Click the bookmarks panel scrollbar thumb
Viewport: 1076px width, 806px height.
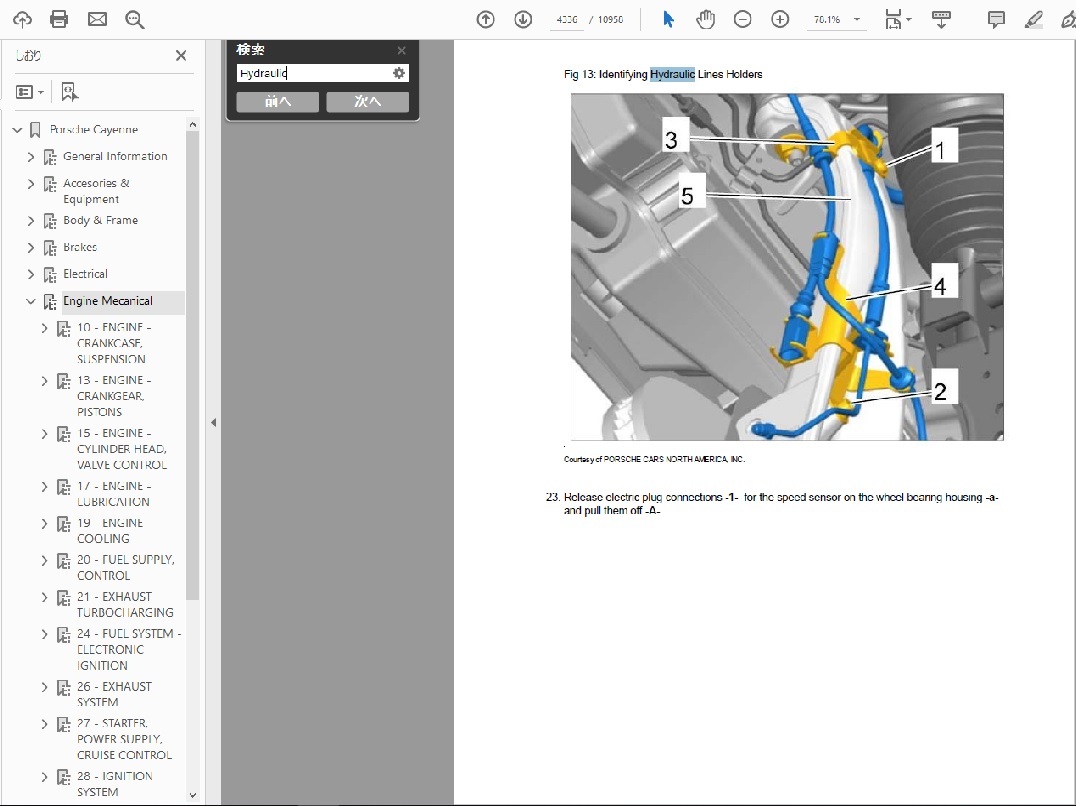pyautogui.click(x=193, y=364)
